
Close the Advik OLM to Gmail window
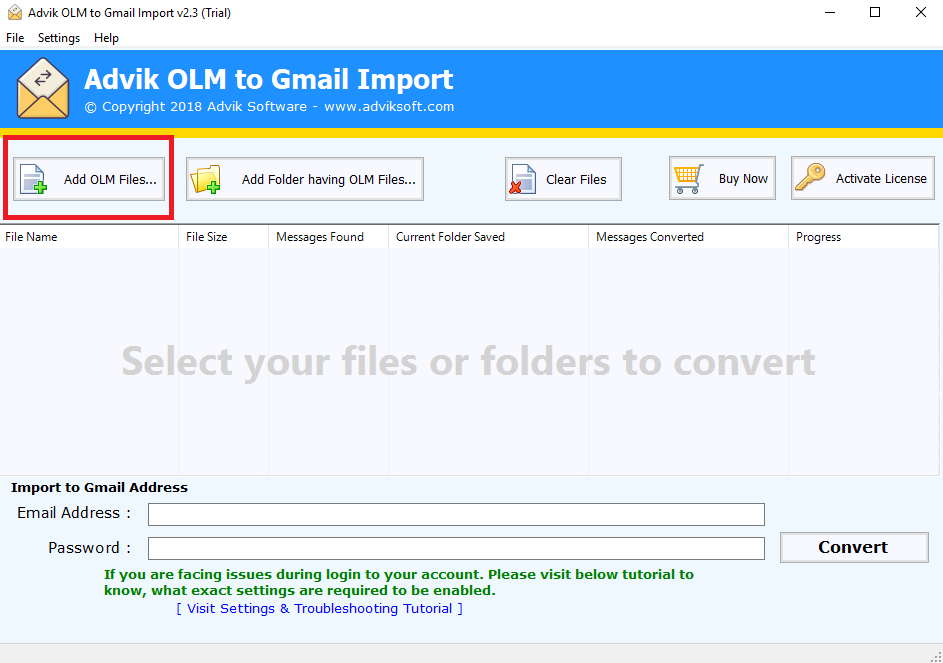[x=921, y=13]
